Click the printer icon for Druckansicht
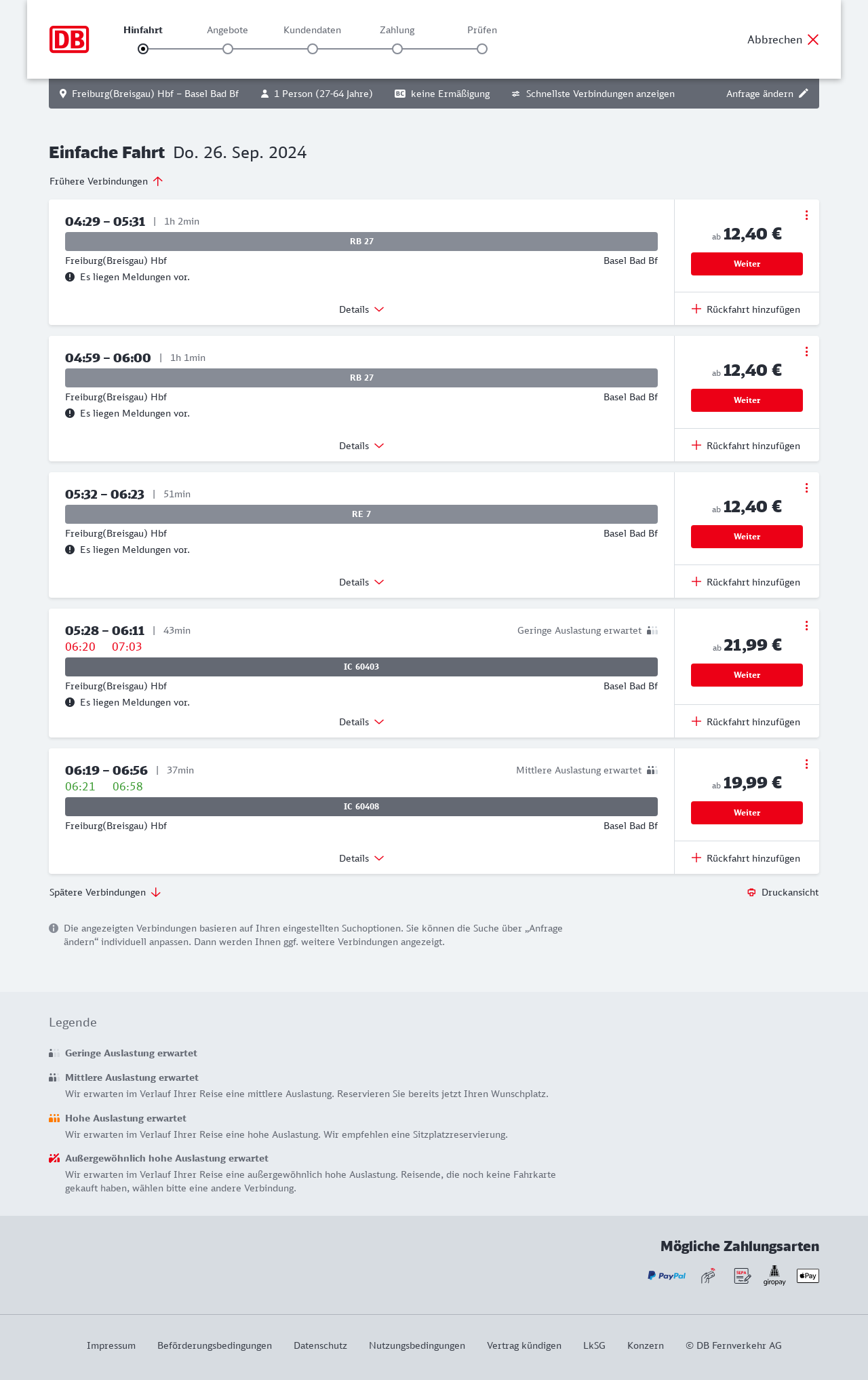This screenshot has width=868, height=1380. pos(751,892)
